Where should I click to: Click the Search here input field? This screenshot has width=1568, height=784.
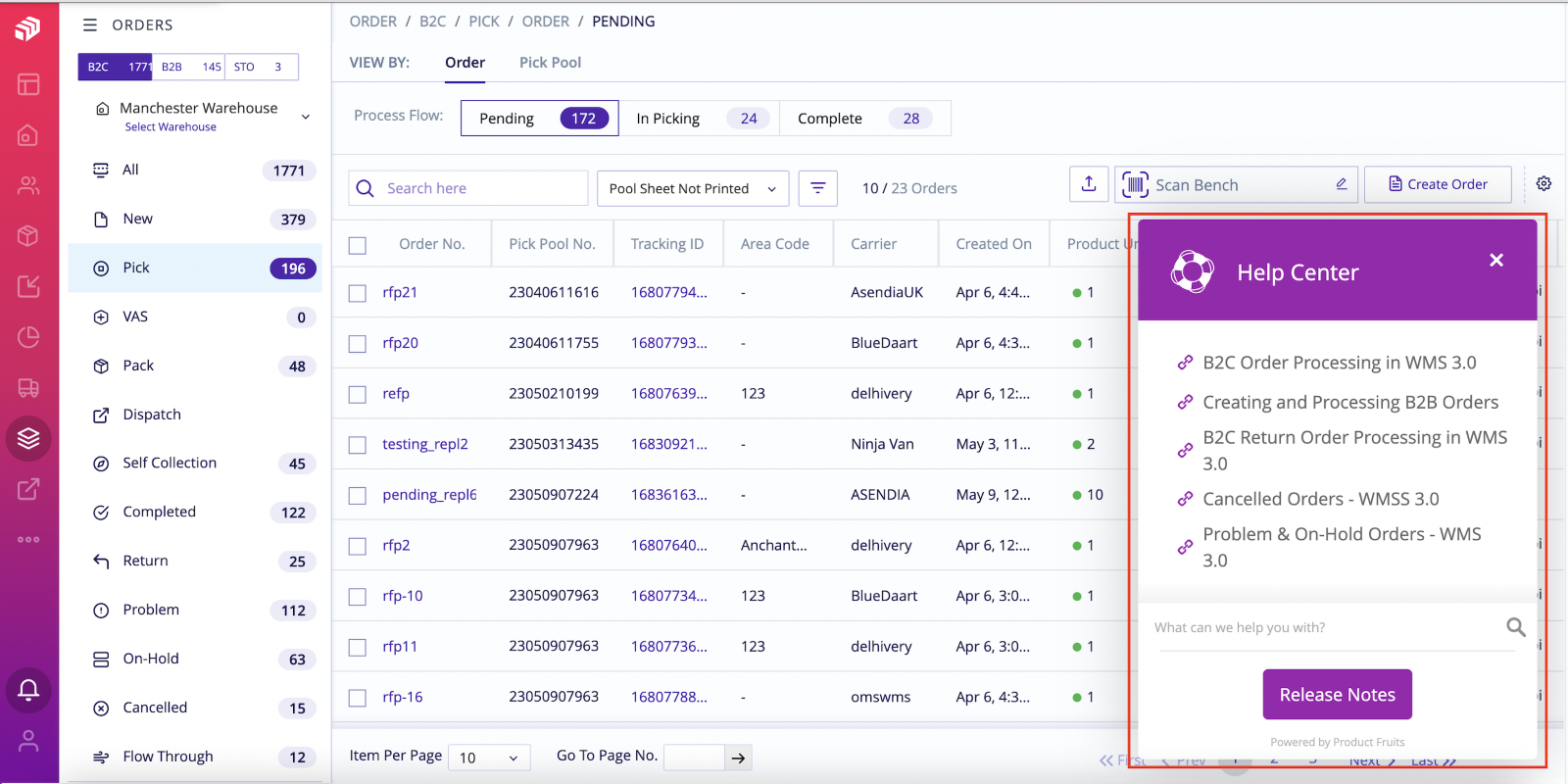467,188
